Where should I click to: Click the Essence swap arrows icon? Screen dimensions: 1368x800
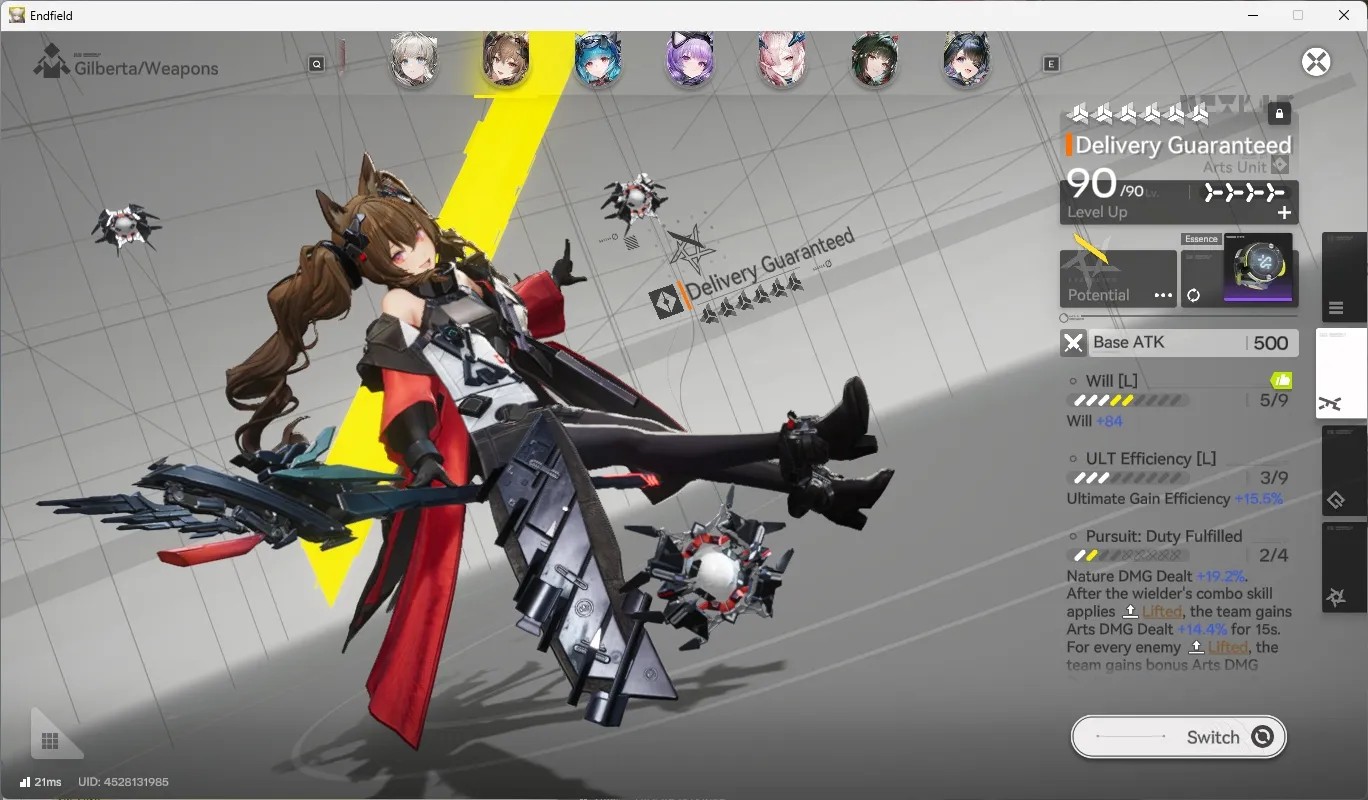1193,295
